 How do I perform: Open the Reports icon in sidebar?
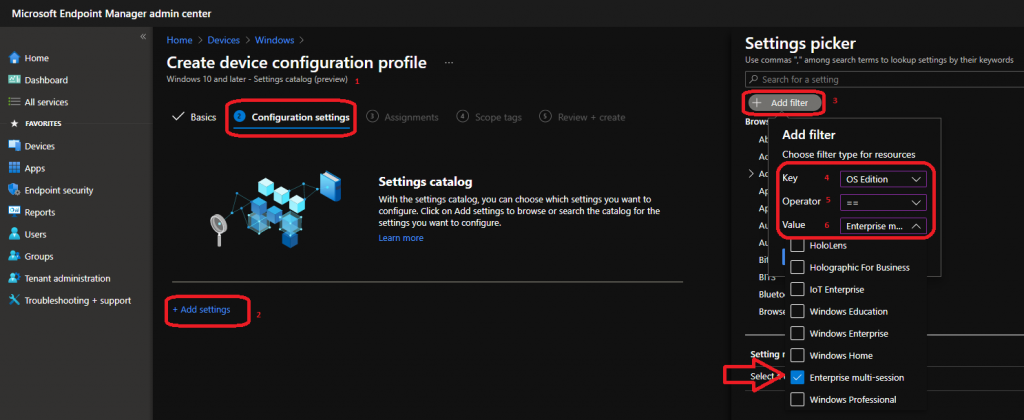[x=14, y=212]
